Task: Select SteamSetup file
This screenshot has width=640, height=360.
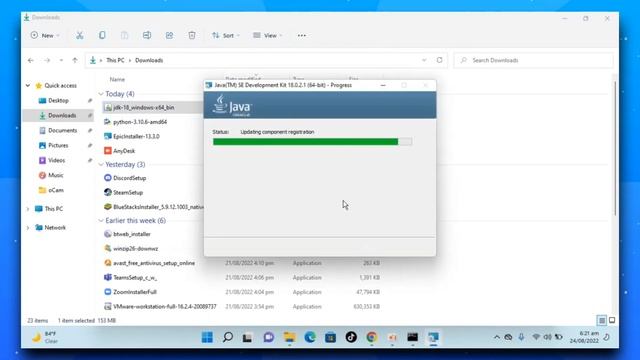Action: [x=128, y=193]
